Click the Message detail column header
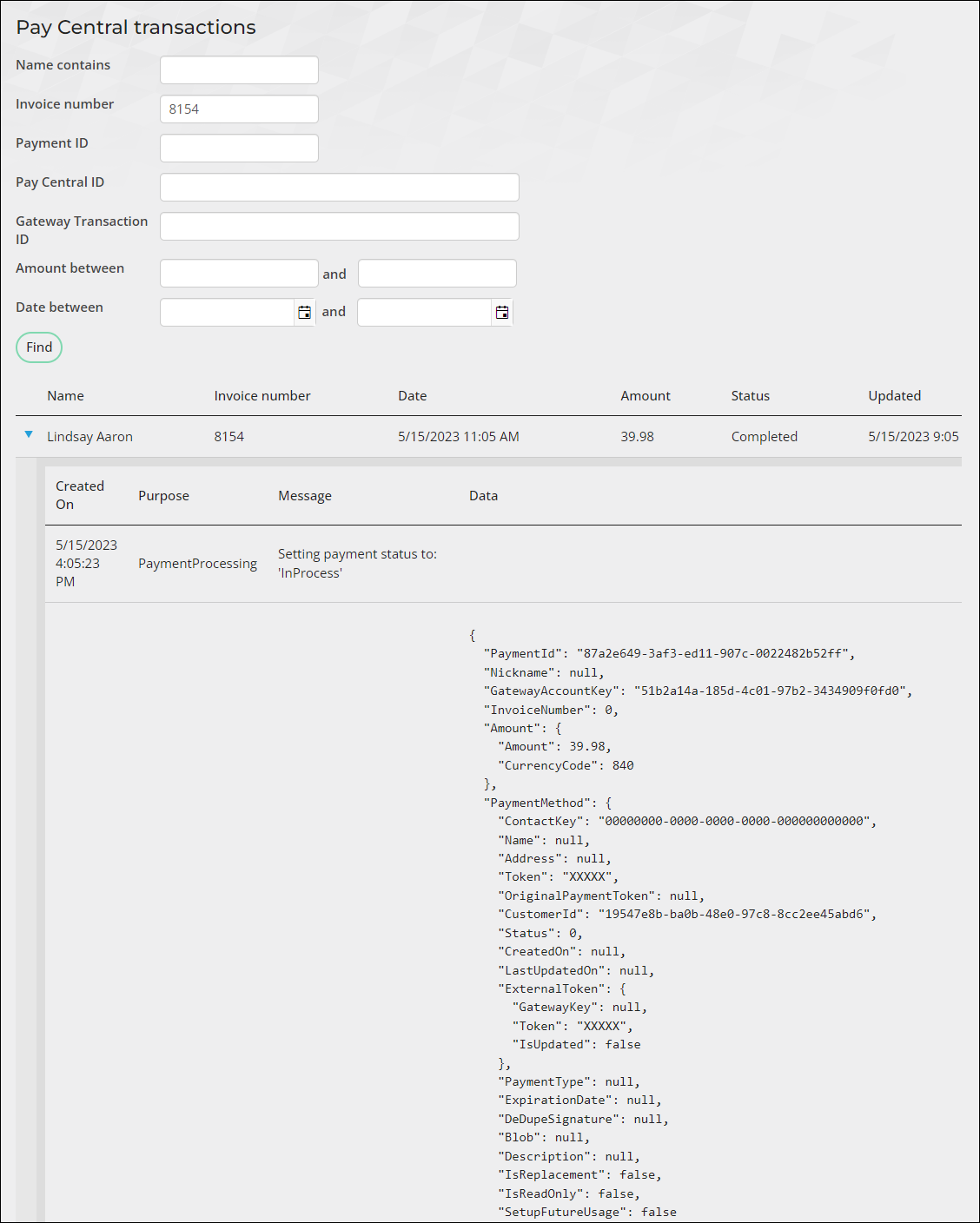 [x=305, y=496]
